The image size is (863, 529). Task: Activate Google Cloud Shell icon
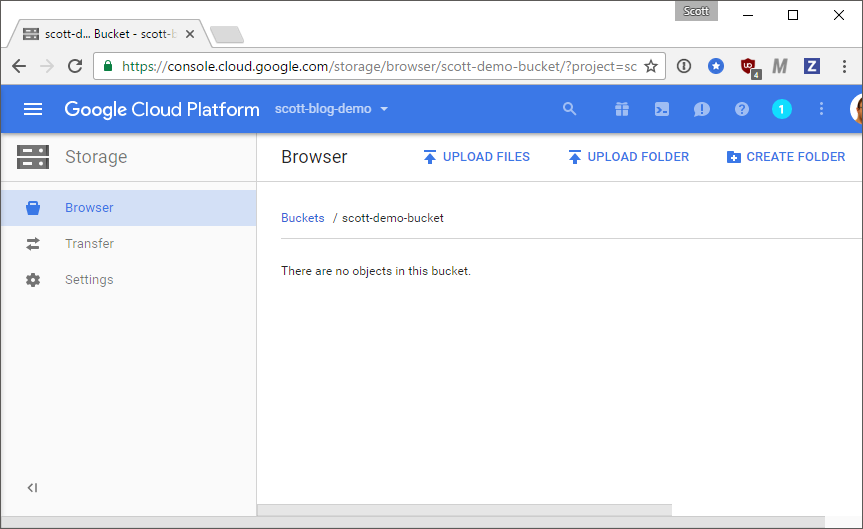pyautogui.click(x=662, y=109)
